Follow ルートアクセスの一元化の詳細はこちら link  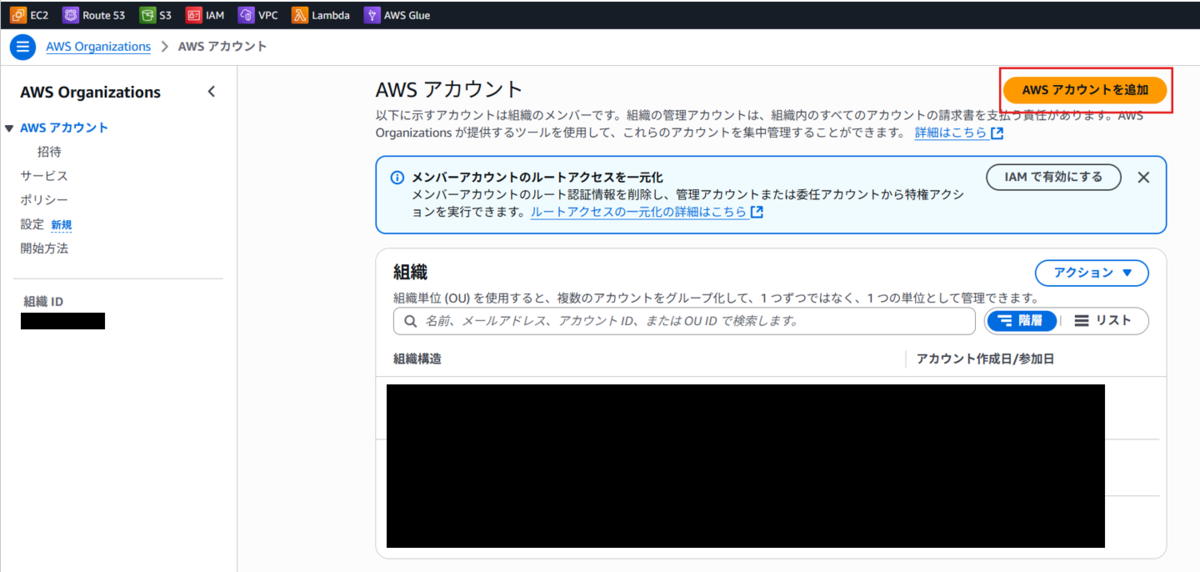[x=638, y=212]
